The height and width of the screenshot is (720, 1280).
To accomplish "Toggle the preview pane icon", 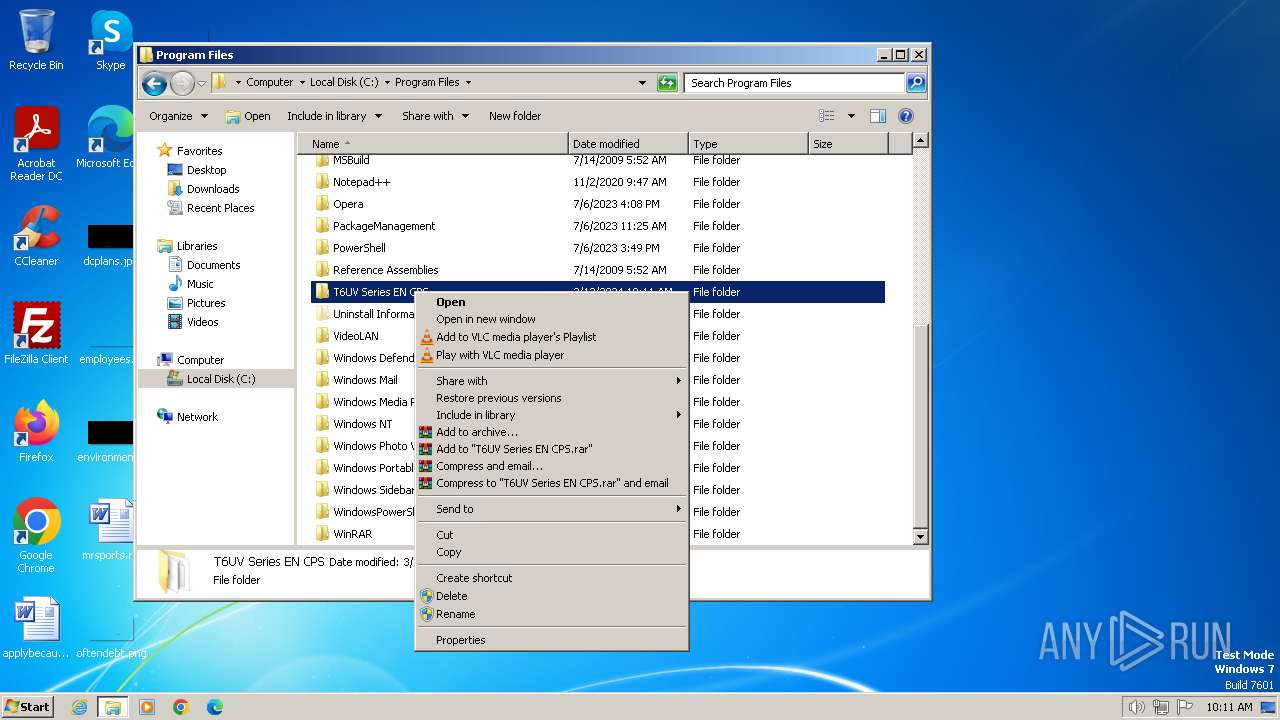I will click(877, 116).
